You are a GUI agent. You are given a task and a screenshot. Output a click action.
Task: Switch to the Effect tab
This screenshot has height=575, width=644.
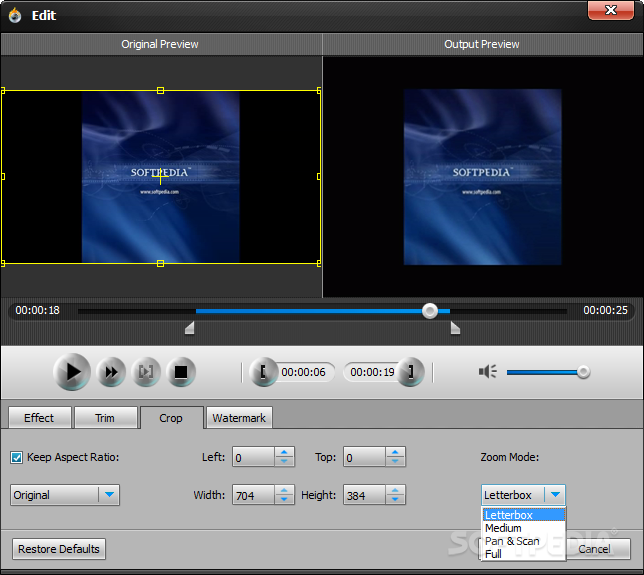(x=39, y=418)
